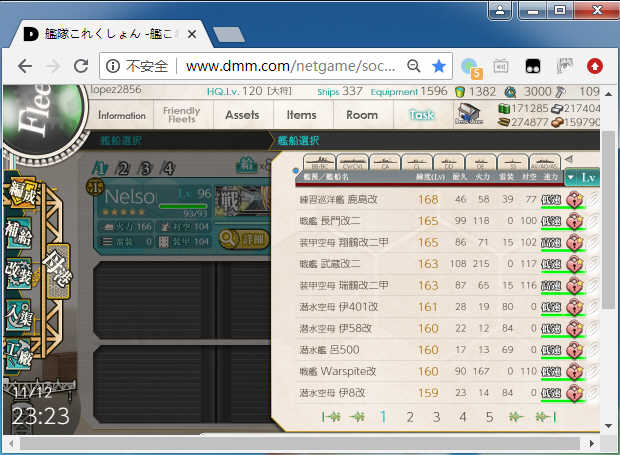Click the browser reload icon
The height and width of the screenshot is (455, 620).
pos(81,66)
